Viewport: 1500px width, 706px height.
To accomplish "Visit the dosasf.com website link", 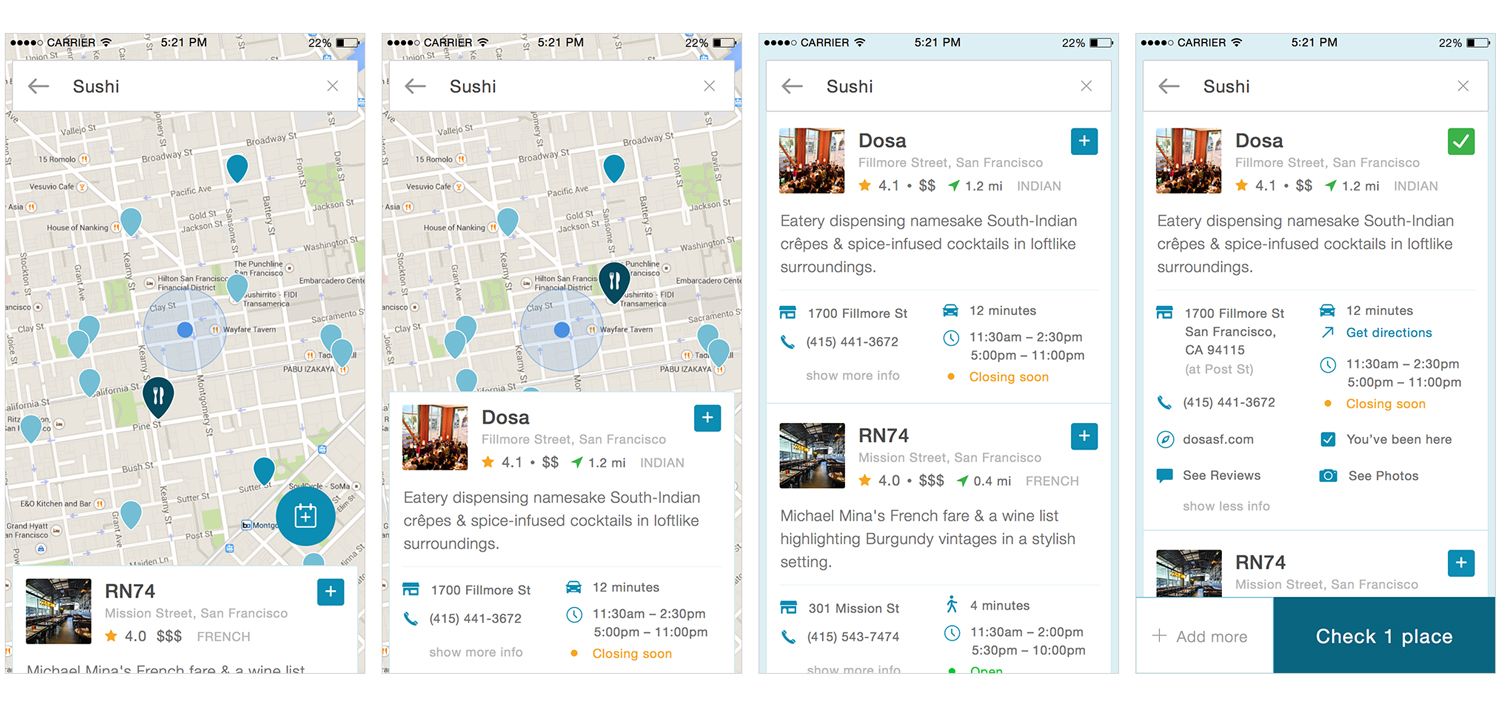I will tap(1218, 440).
